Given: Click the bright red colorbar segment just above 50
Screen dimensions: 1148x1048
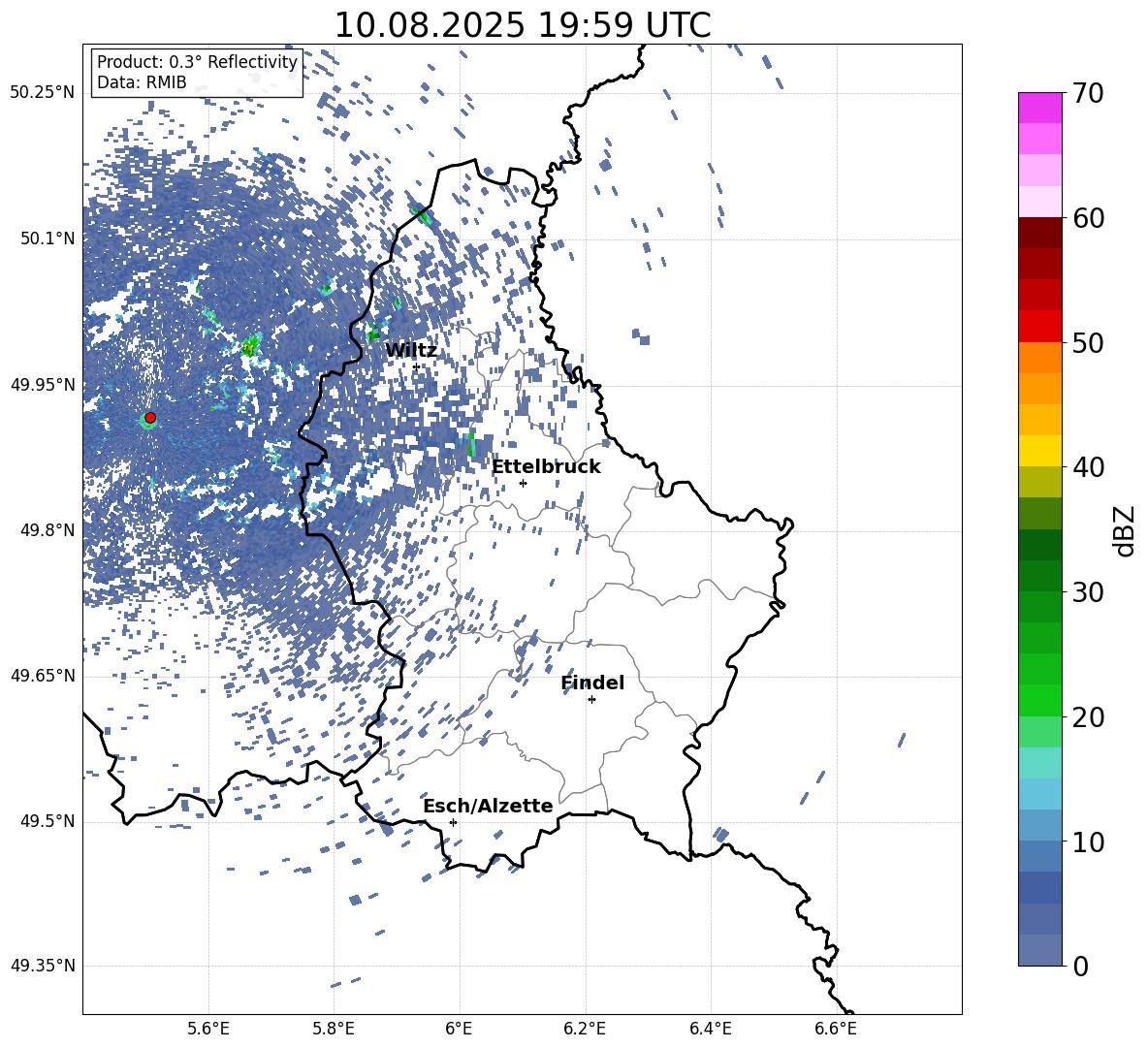Looking at the screenshot, I should pyautogui.click(x=1040, y=327).
